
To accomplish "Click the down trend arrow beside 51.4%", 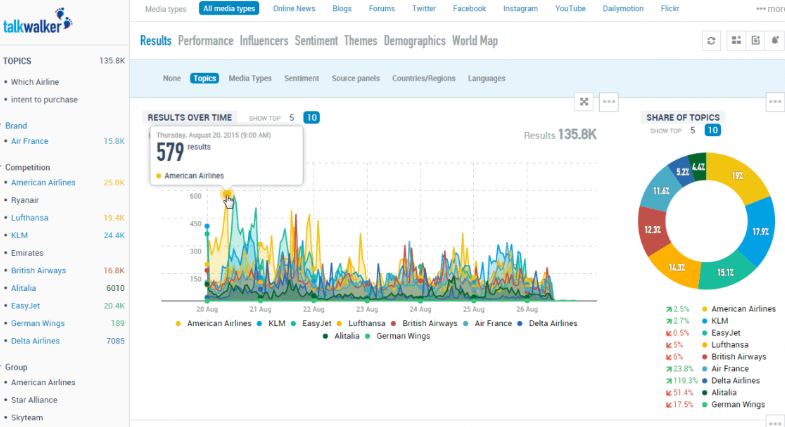I will [668, 393].
